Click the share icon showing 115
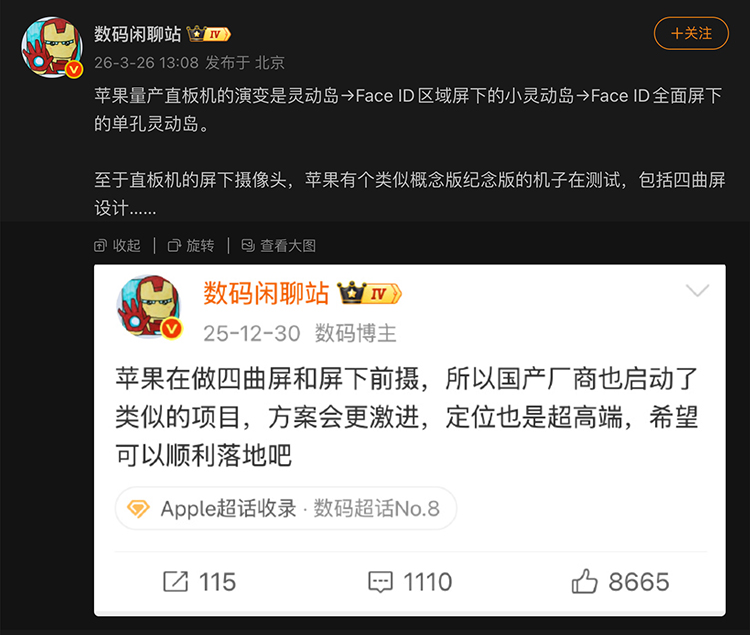Image resolution: width=750 pixels, height=635 pixels. point(176,581)
